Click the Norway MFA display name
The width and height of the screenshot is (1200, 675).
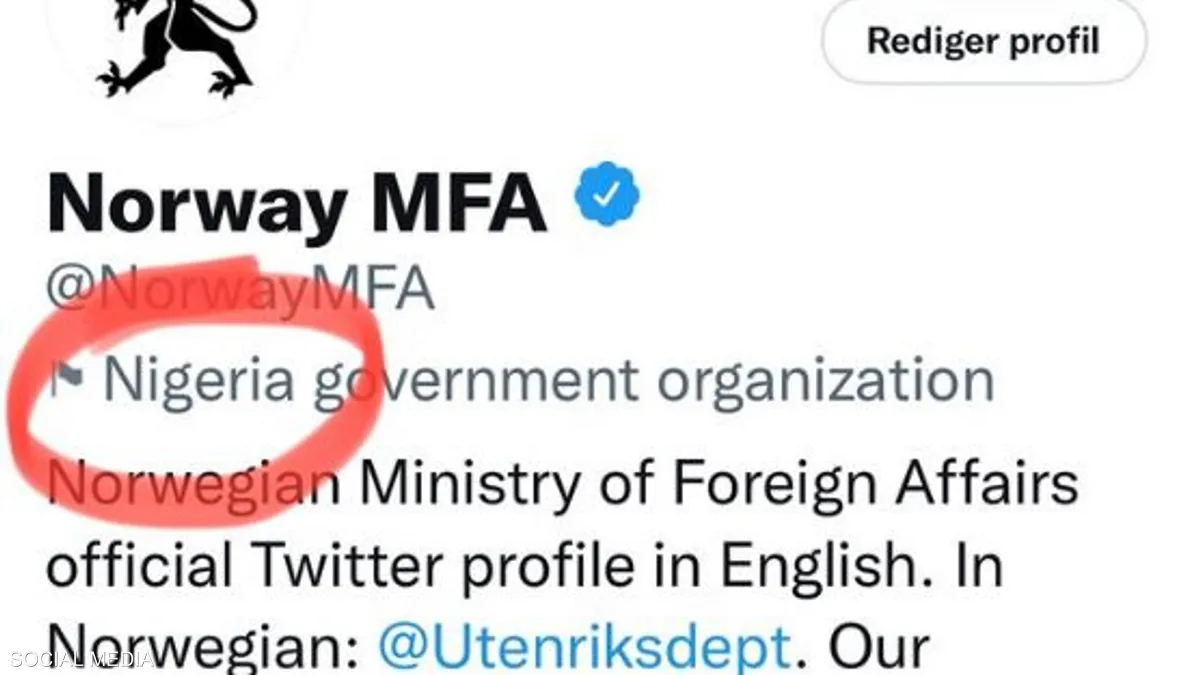pyautogui.click(x=297, y=201)
